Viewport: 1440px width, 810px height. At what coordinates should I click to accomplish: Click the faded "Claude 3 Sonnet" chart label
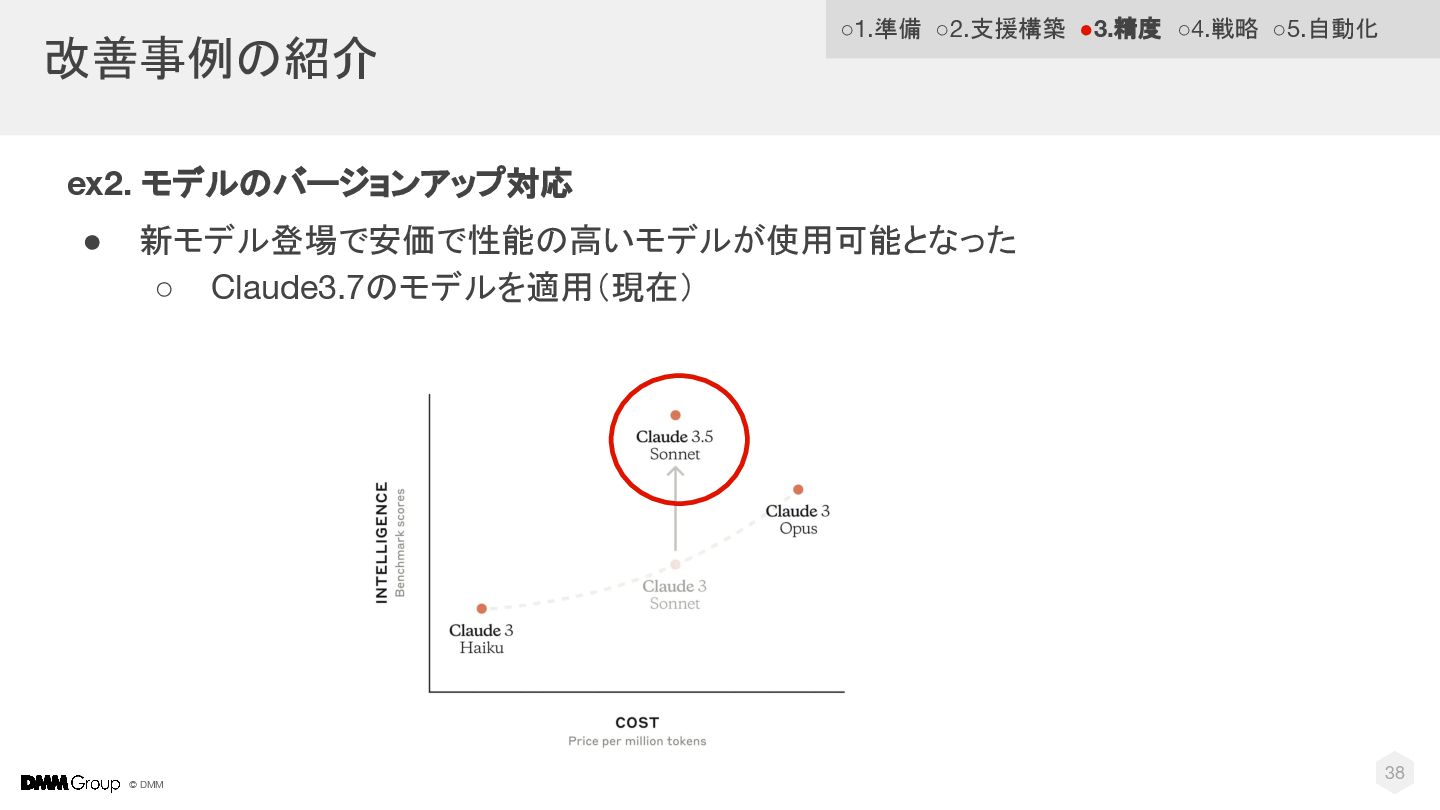pyautogui.click(x=675, y=594)
